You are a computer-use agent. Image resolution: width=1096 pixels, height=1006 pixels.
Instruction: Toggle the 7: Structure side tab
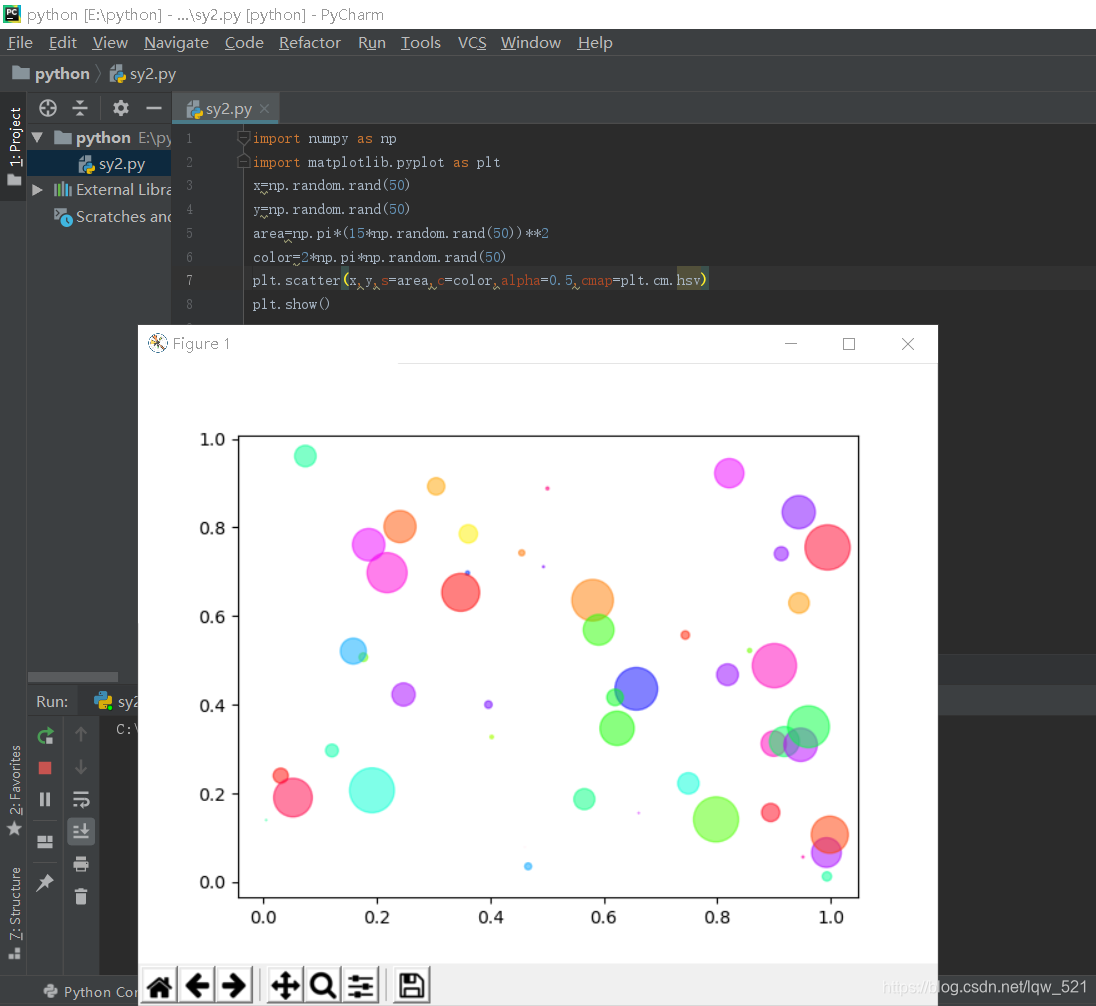click(x=14, y=912)
